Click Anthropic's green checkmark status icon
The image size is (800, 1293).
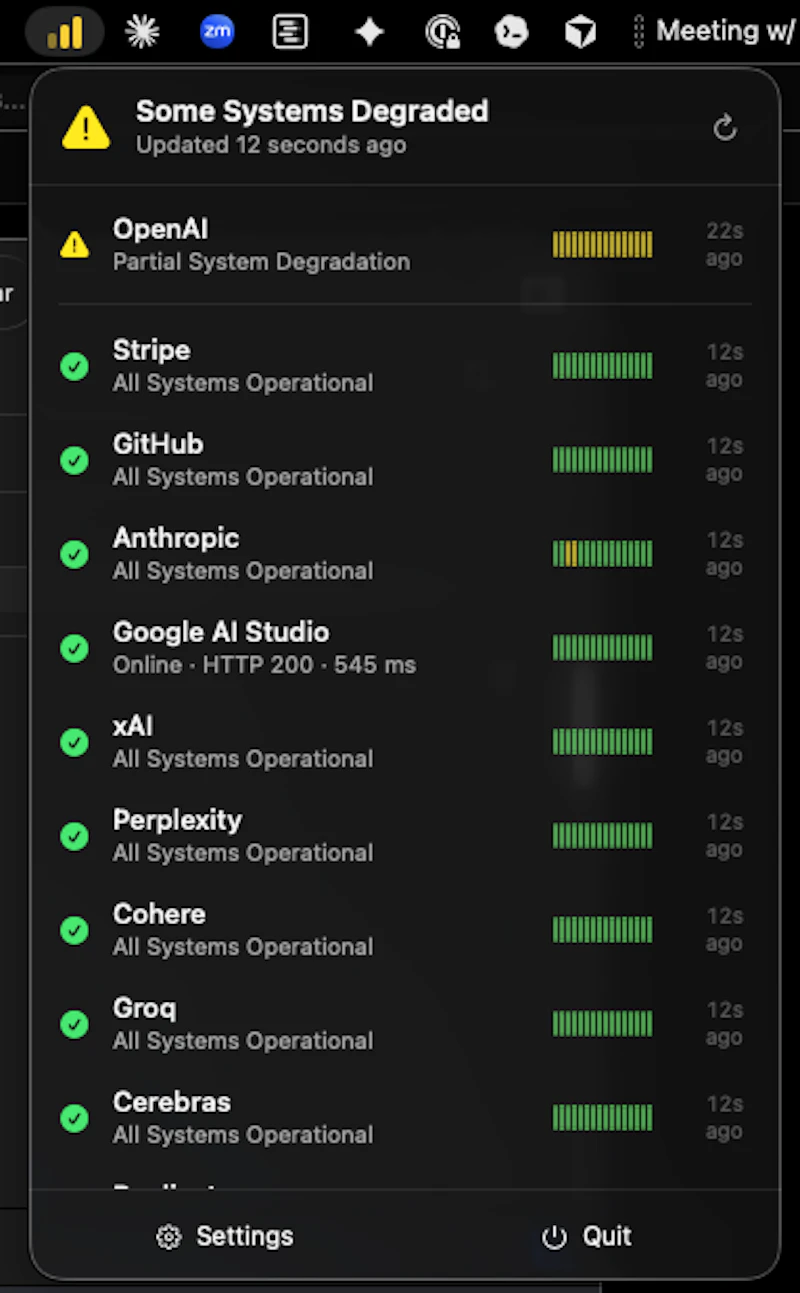click(x=74, y=554)
